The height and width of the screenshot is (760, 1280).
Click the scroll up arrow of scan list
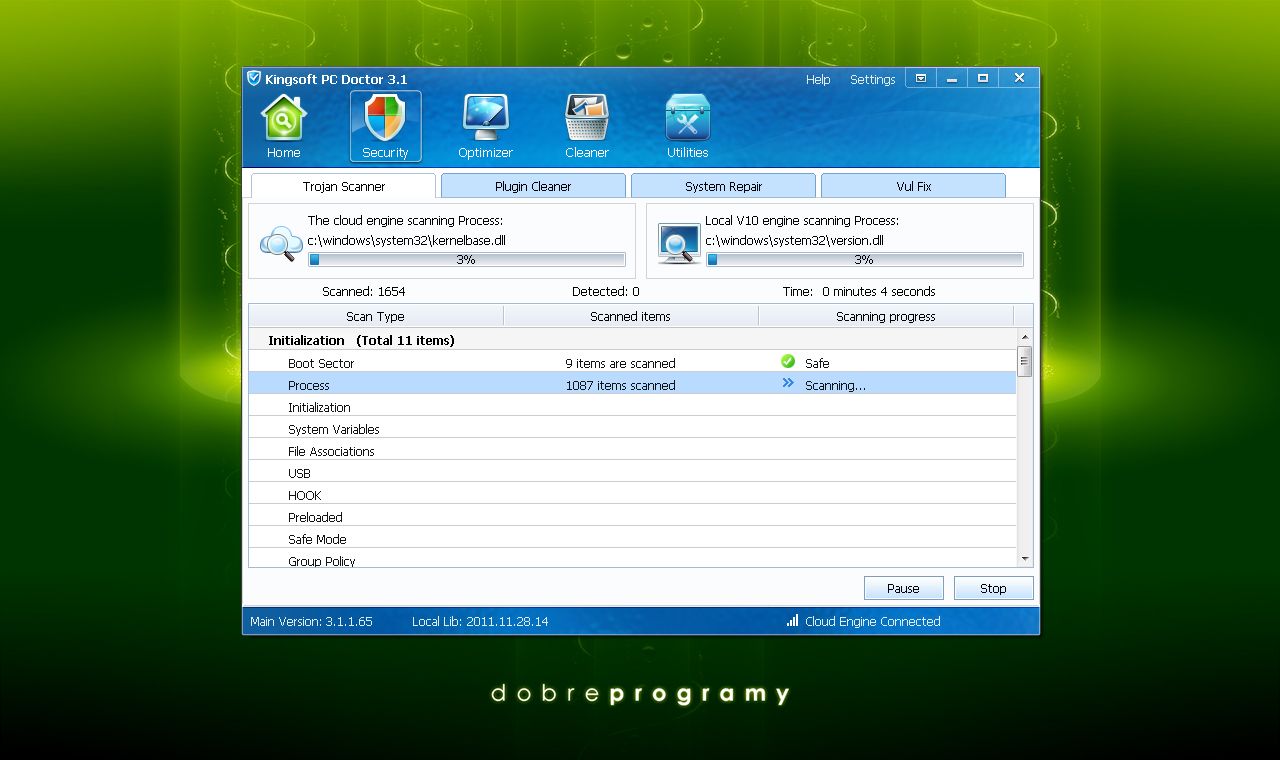[1024, 338]
